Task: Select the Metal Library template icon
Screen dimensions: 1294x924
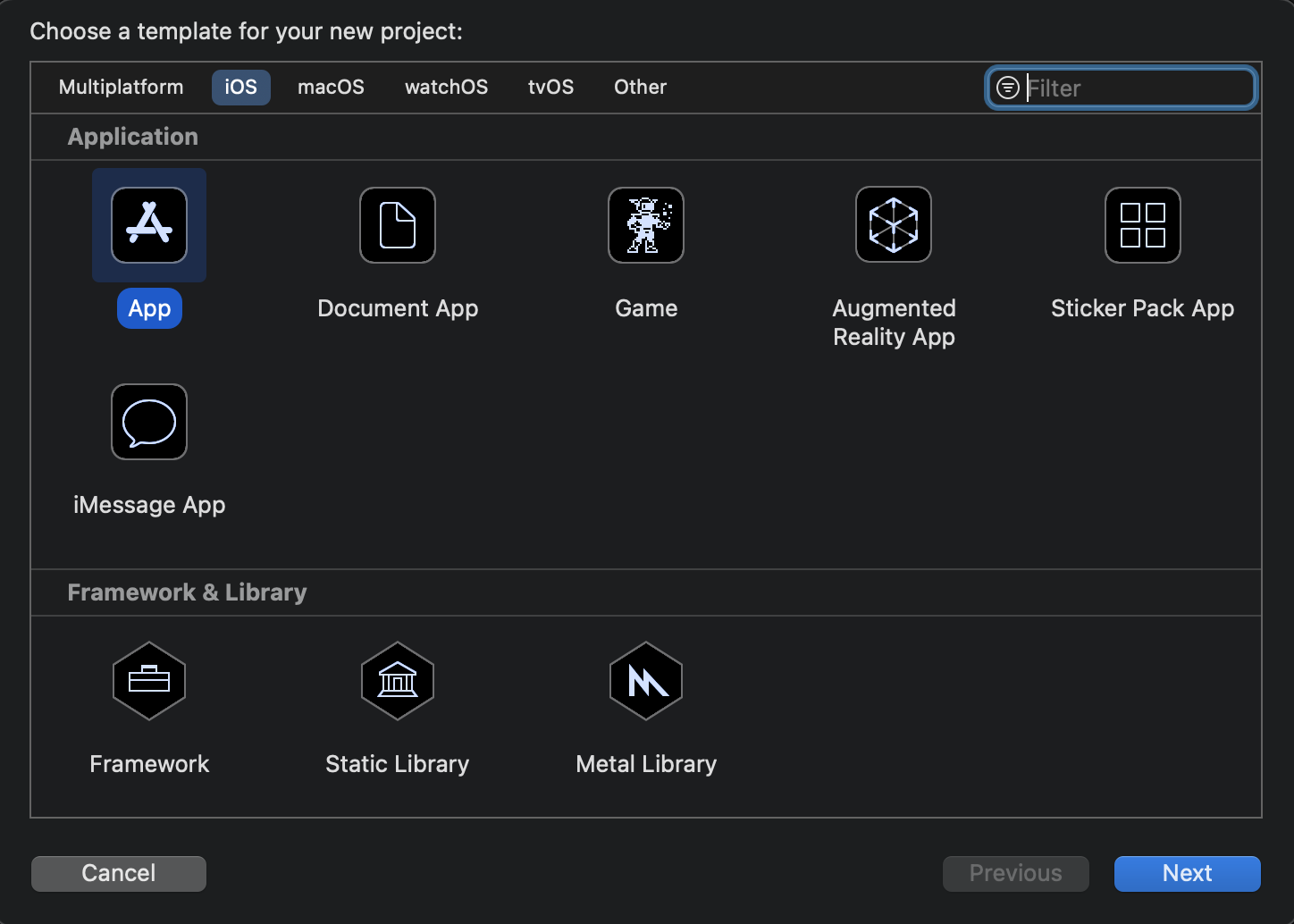Action: pos(646,681)
